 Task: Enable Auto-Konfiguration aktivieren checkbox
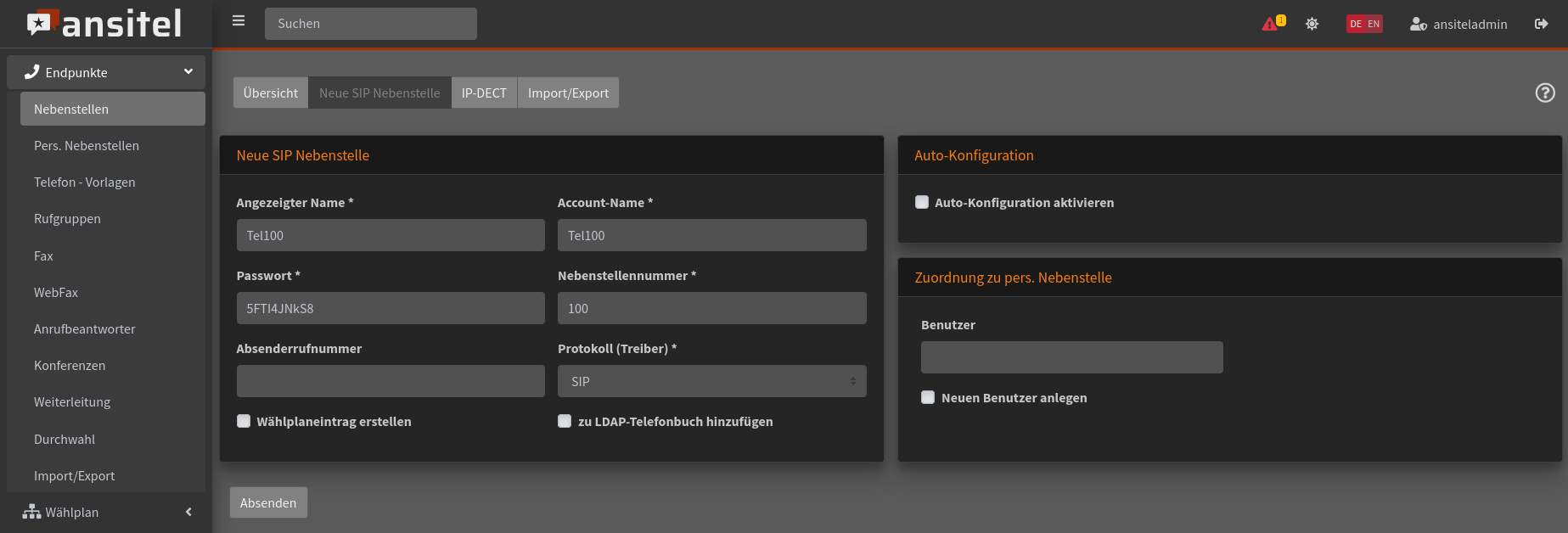(x=922, y=202)
